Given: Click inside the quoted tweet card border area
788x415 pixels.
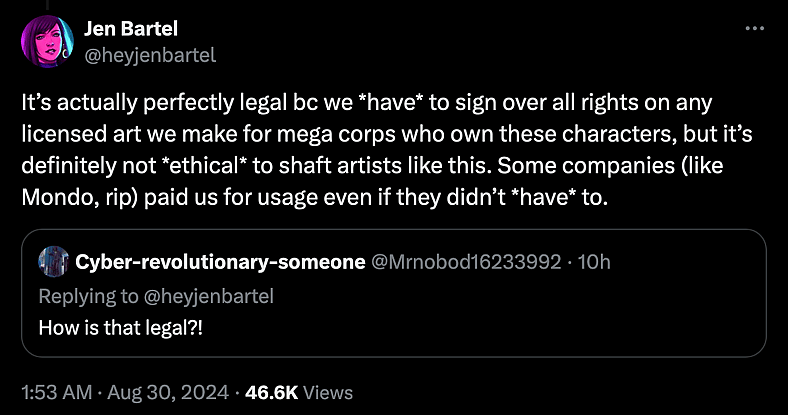Looking at the screenshot, I should tap(393, 293).
